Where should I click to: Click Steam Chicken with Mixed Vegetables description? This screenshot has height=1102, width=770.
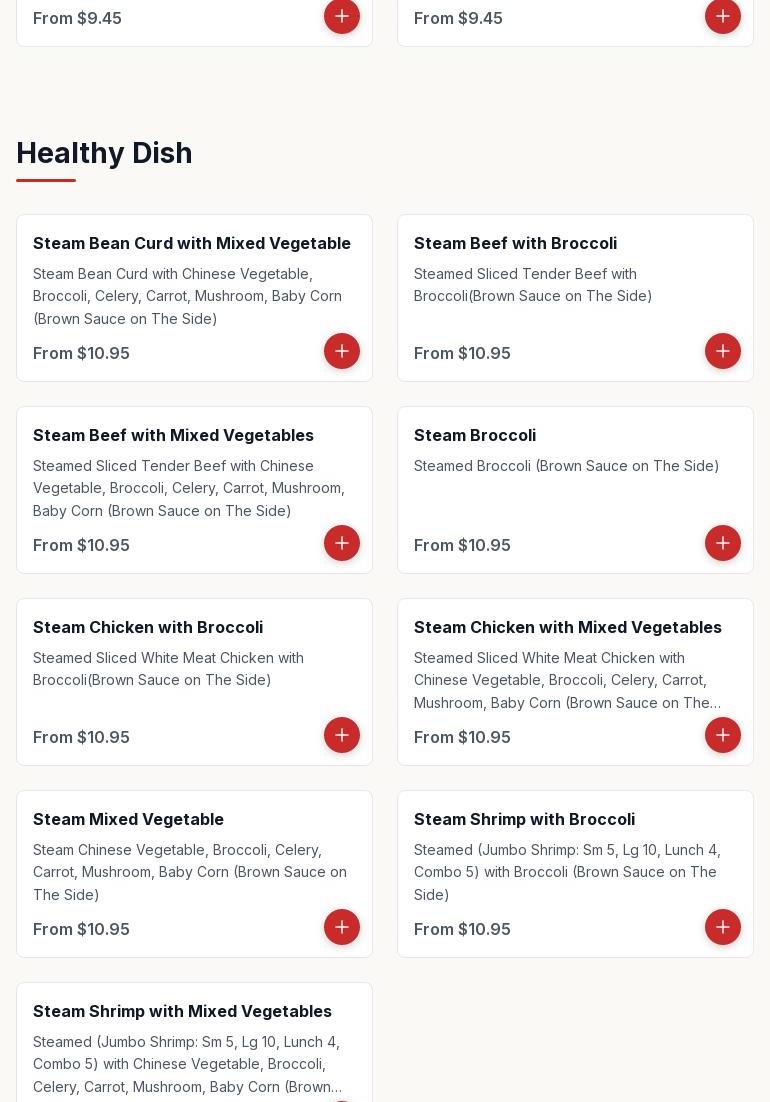point(567,680)
